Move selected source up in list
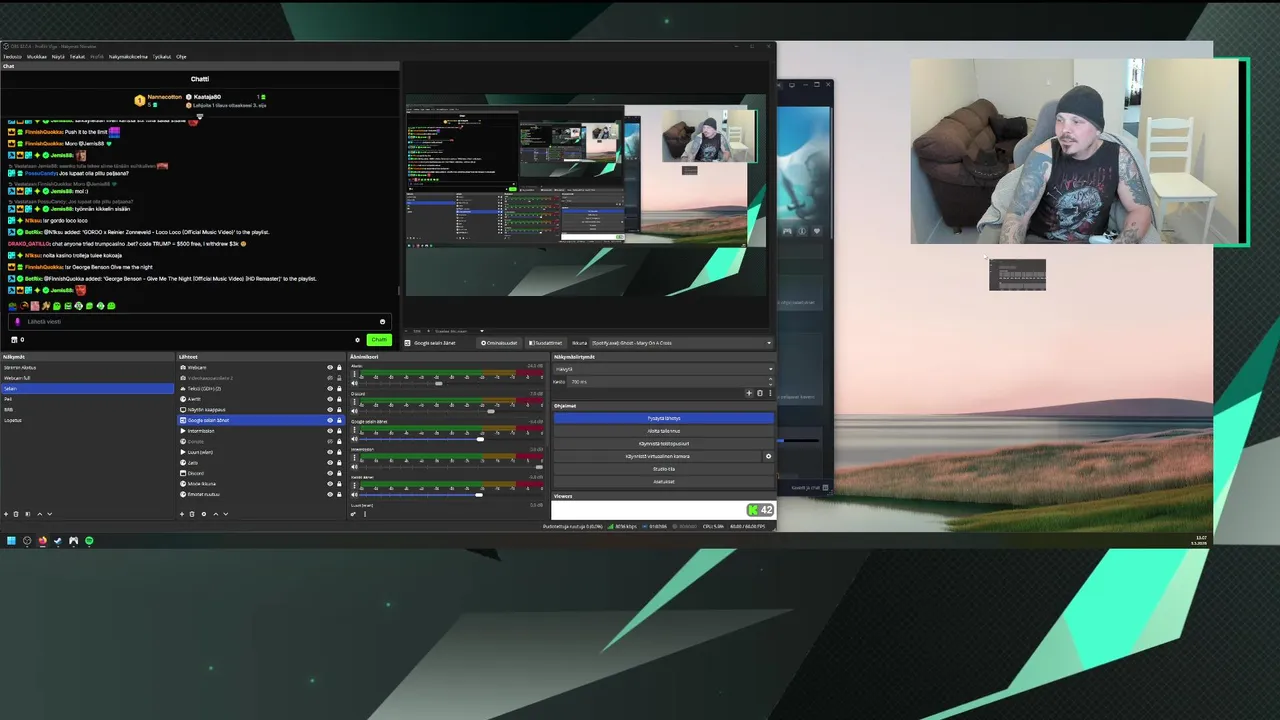 click(x=216, y=514)
